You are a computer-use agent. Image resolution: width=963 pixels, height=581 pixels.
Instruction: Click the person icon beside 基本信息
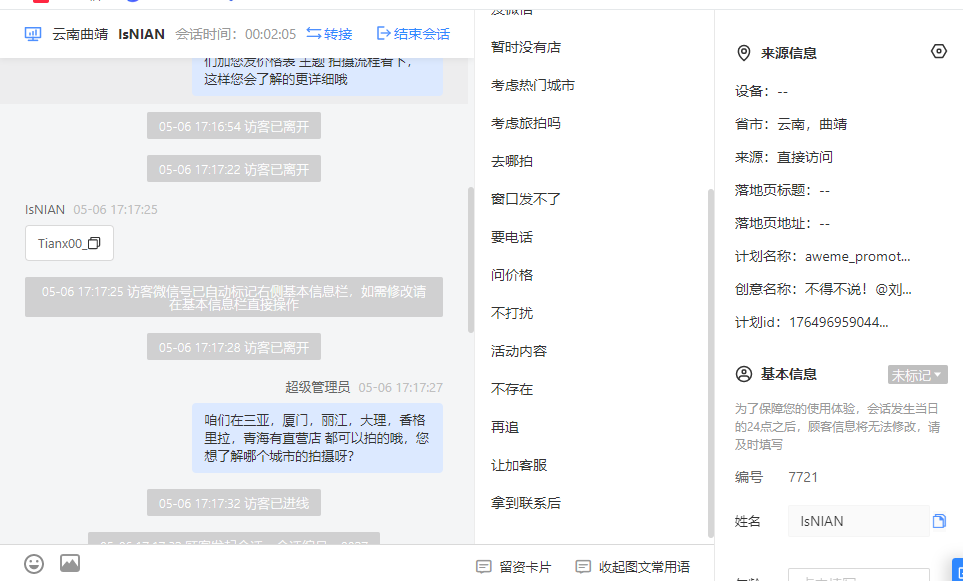click(744, 374)
